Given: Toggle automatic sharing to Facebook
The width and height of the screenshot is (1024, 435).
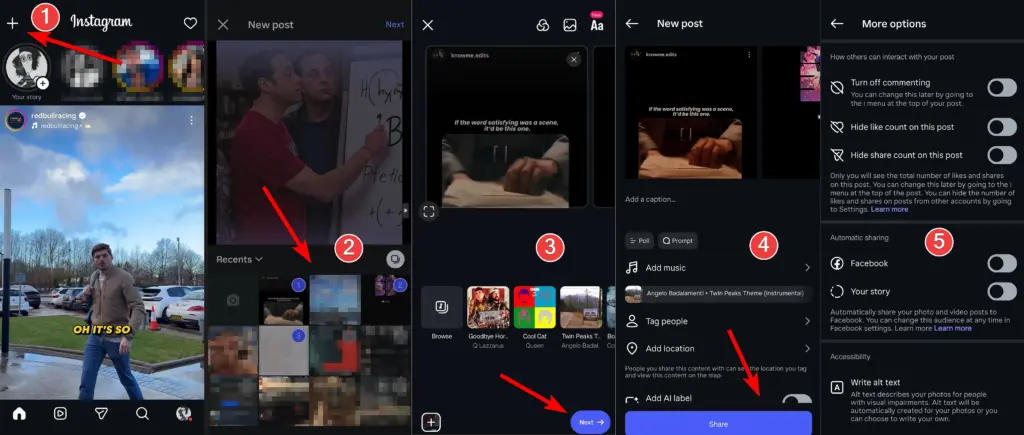Looking at the screenshot, I should click(1002, 263).
